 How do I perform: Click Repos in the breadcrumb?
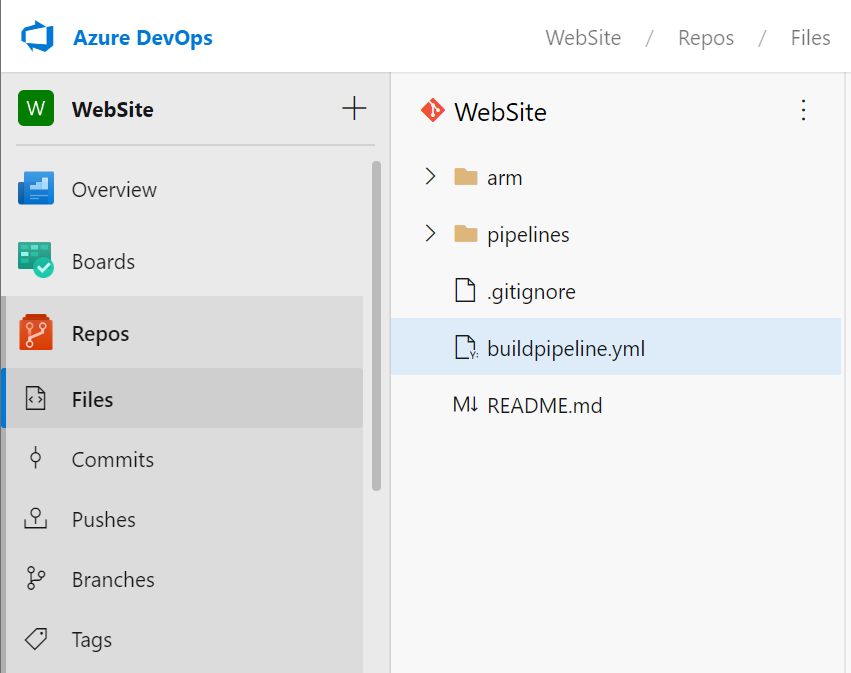pos(705,38)
